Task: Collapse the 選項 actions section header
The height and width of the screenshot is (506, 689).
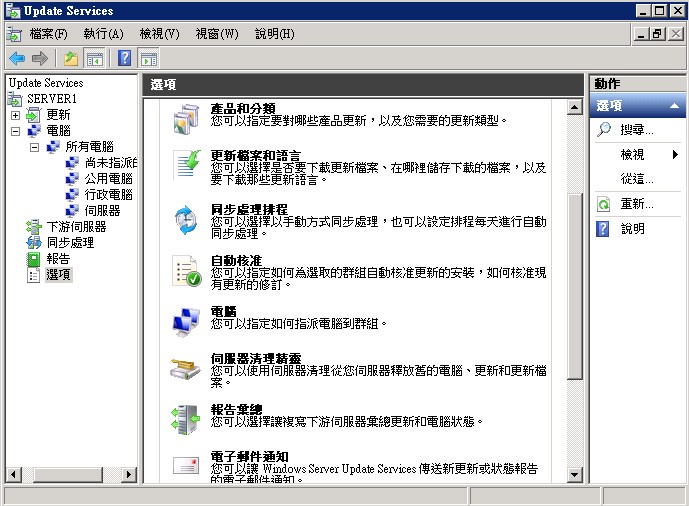Action: coord(674,106)
